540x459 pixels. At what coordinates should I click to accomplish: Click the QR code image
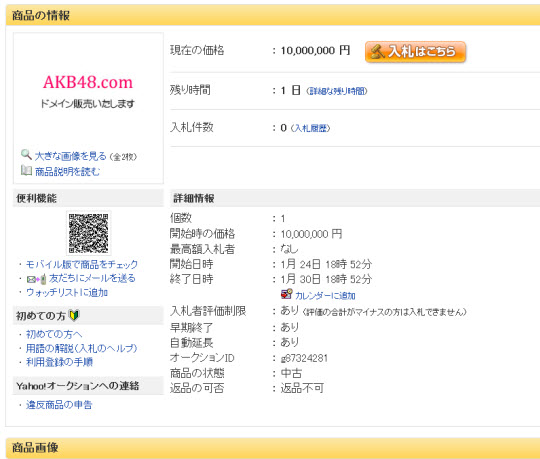pyautogui.click(x=89, y=233)
